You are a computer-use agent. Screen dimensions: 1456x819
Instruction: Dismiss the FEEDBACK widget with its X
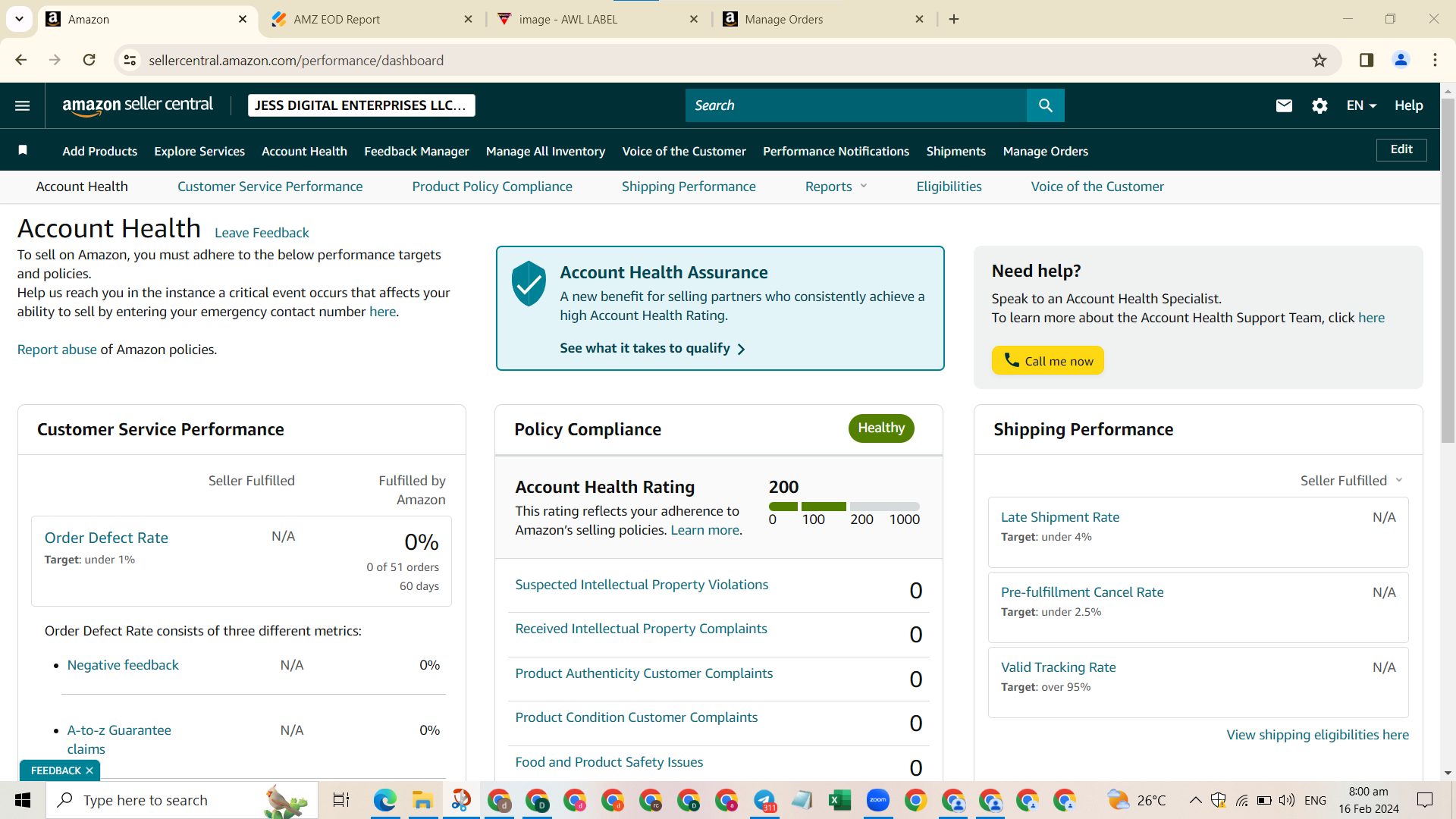point(89,770)
